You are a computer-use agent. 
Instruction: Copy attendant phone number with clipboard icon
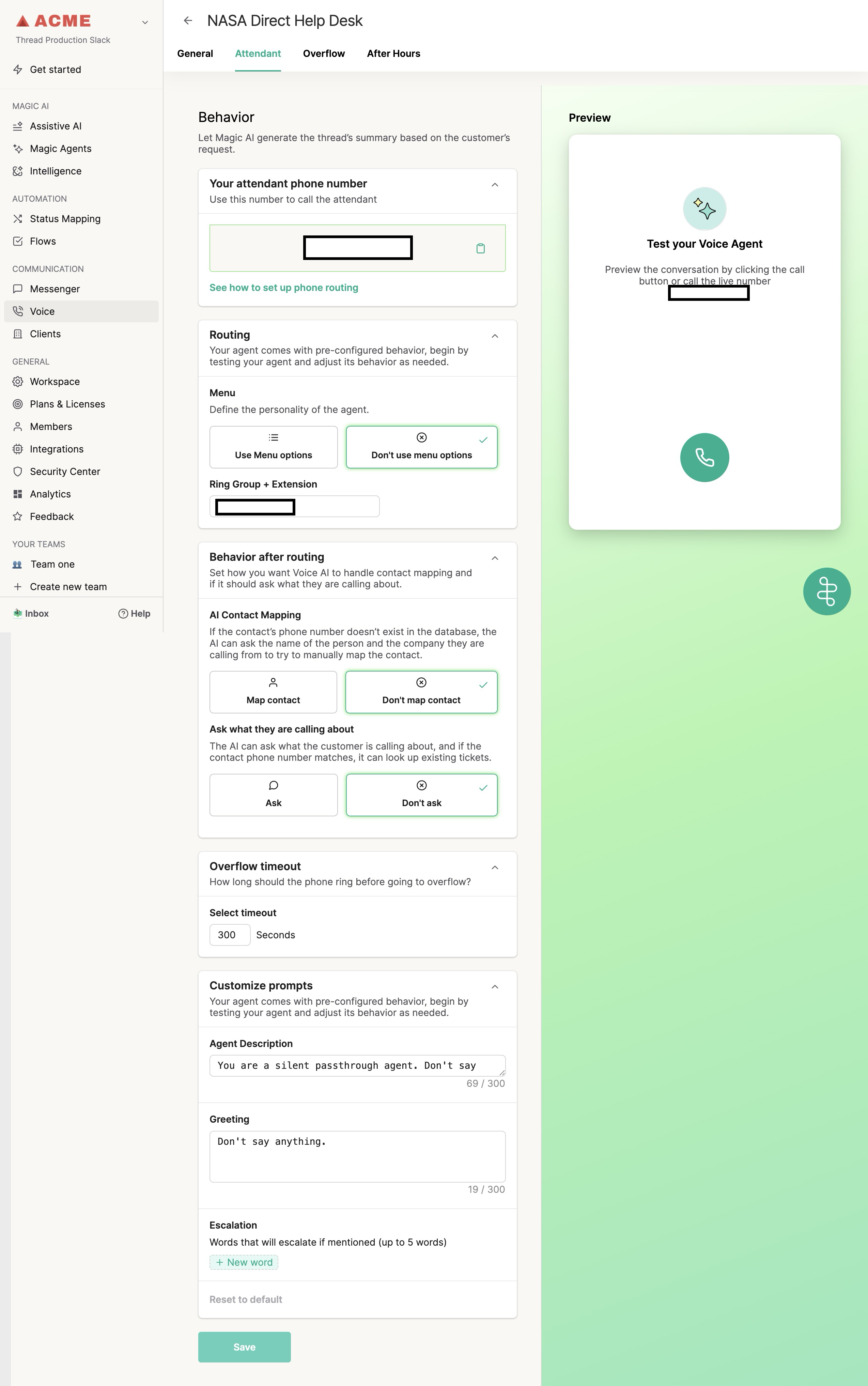(480, 248)
